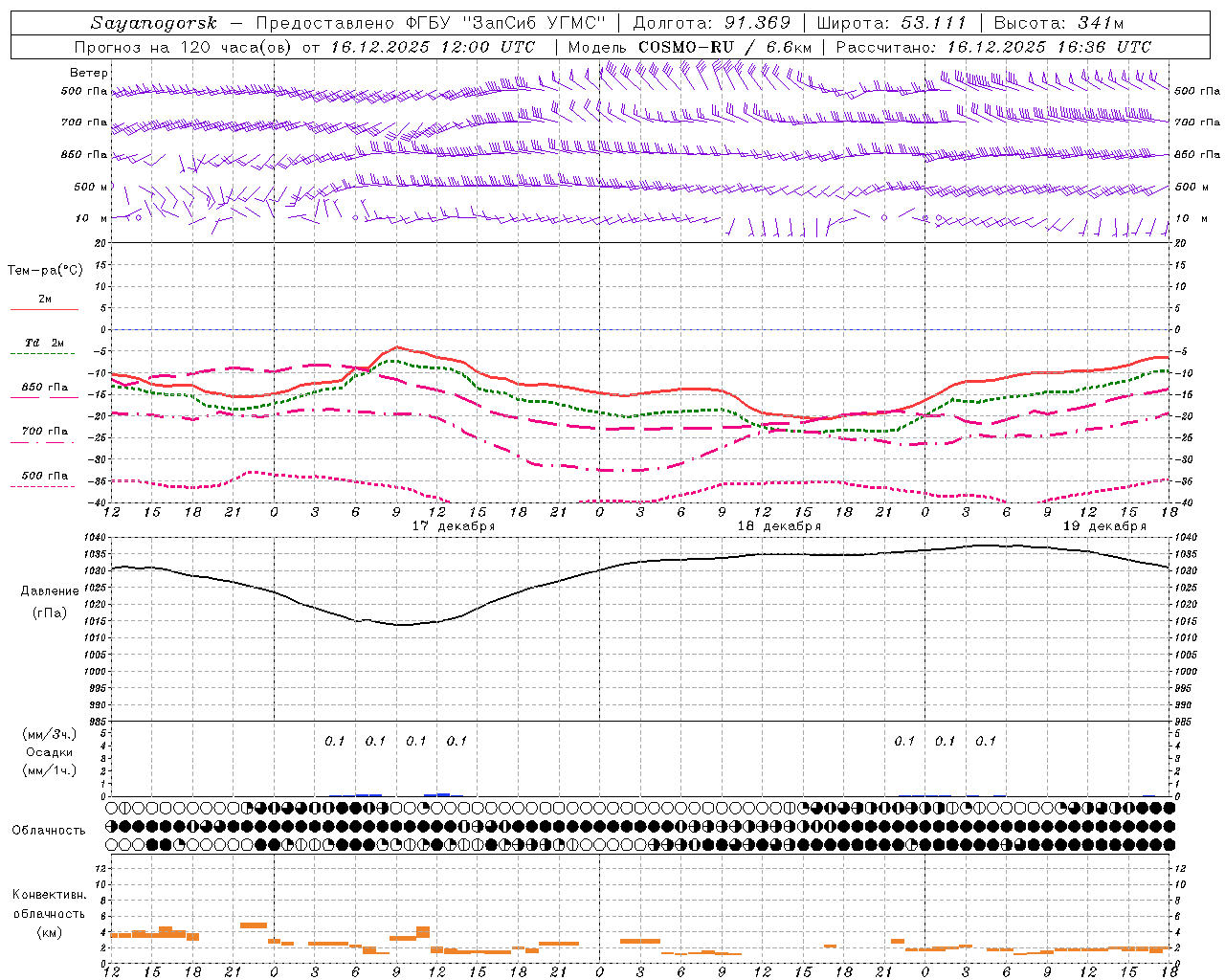
Task: Click the Давление pressure panel title
Action: (x=49, y=591)
